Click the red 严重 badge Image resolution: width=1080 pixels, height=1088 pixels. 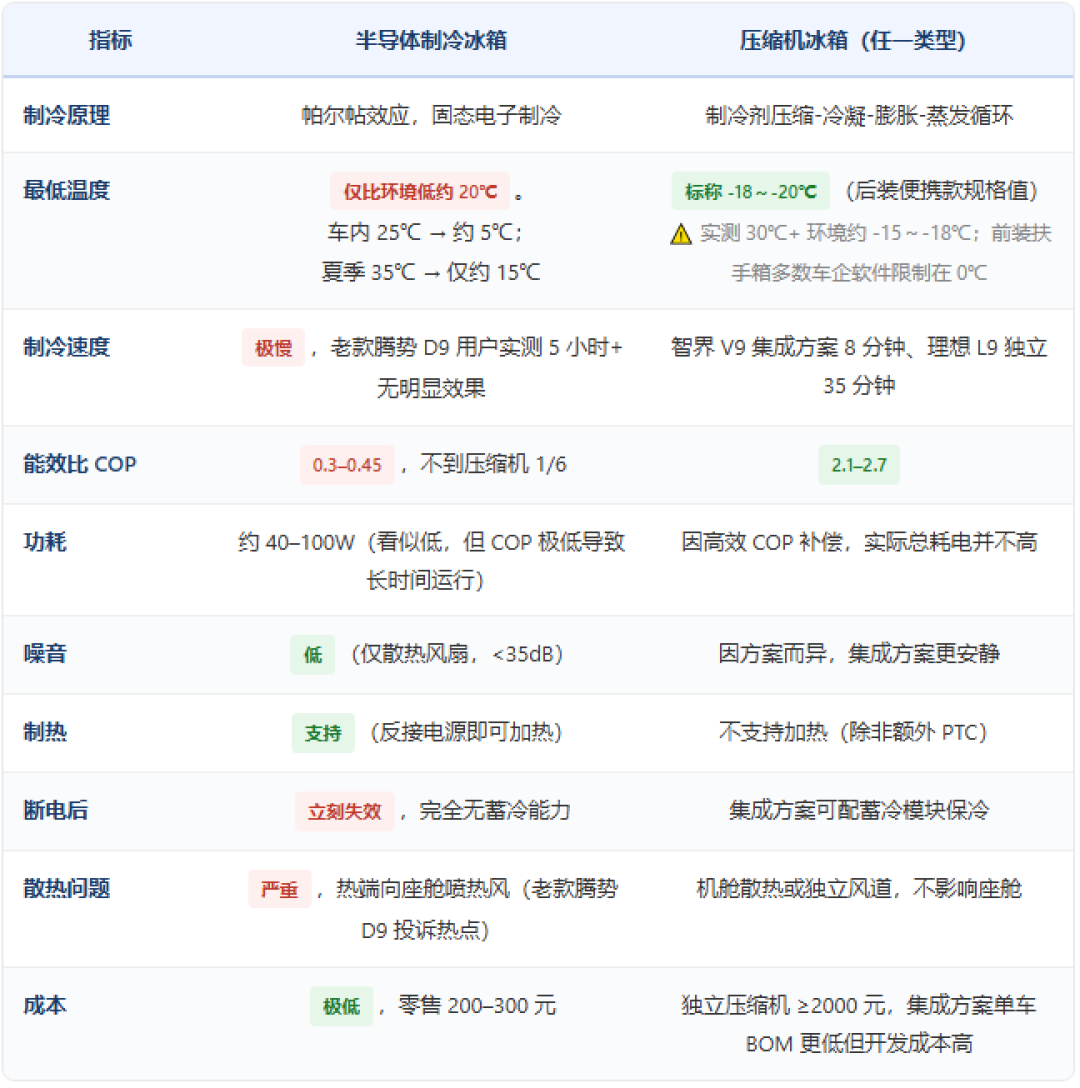tap(280, 890)
